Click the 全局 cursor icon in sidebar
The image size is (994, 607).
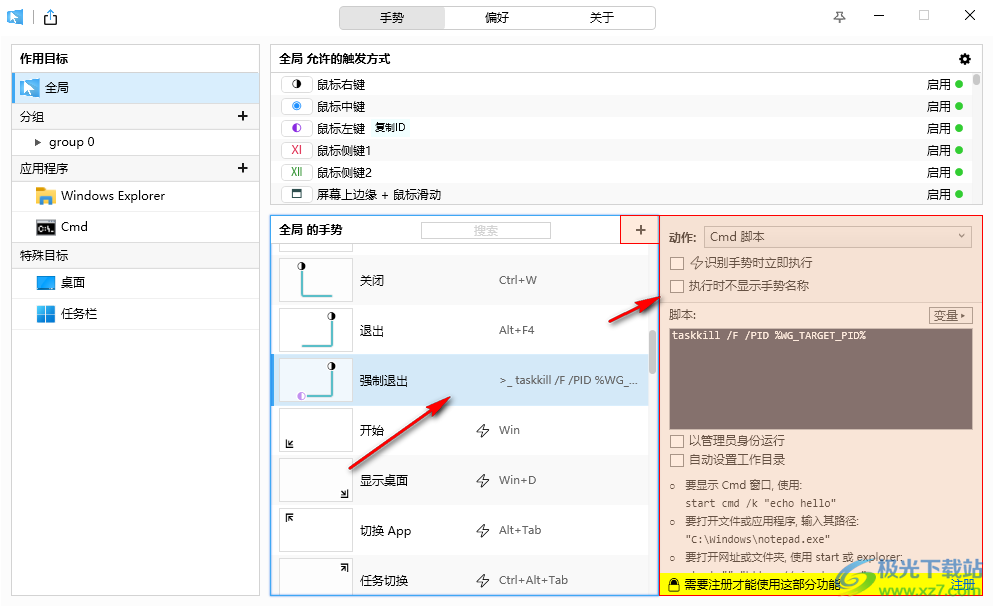coord(29,88)
